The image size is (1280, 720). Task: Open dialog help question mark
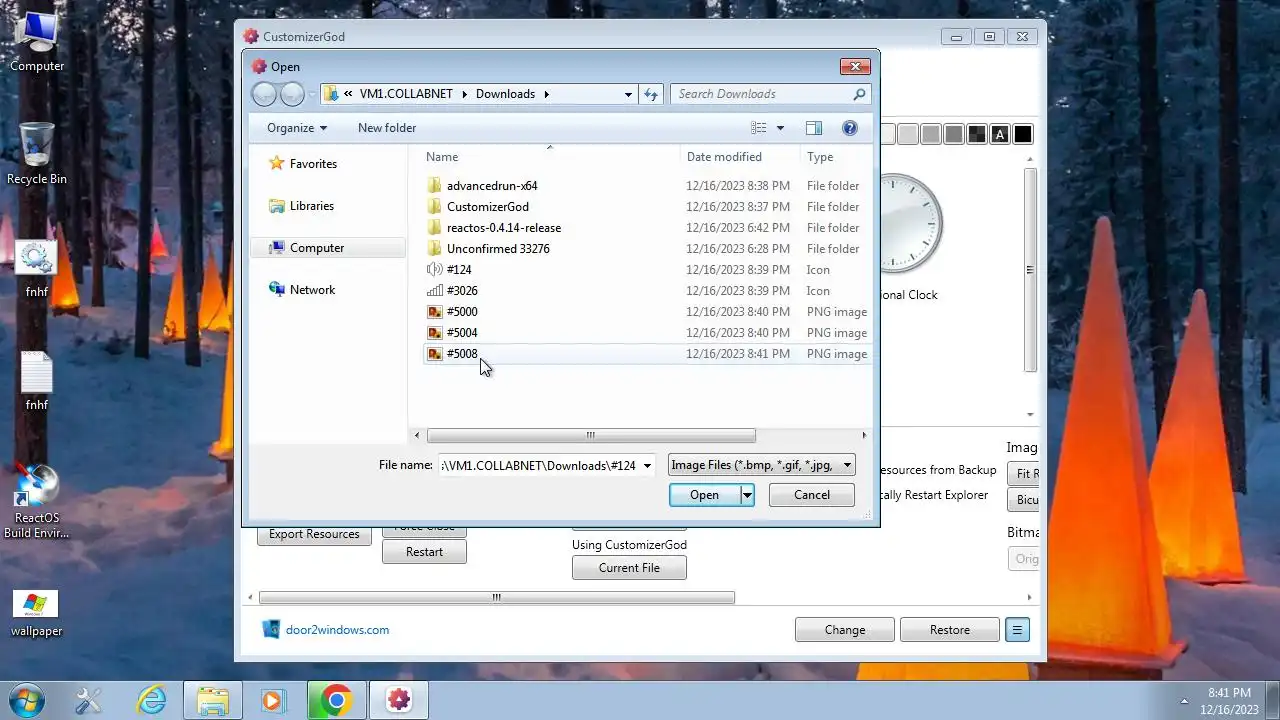(850, 128)
